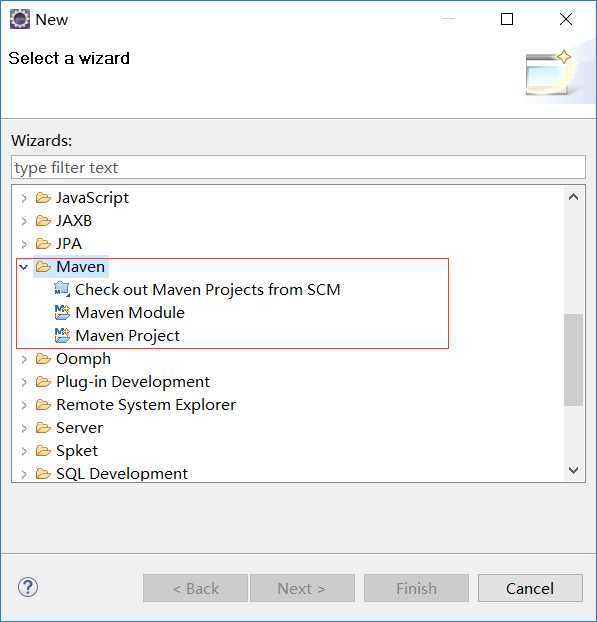597x622 pixels.
Task: Expand the SQL Development category
Action: click(x=24, y=474)
